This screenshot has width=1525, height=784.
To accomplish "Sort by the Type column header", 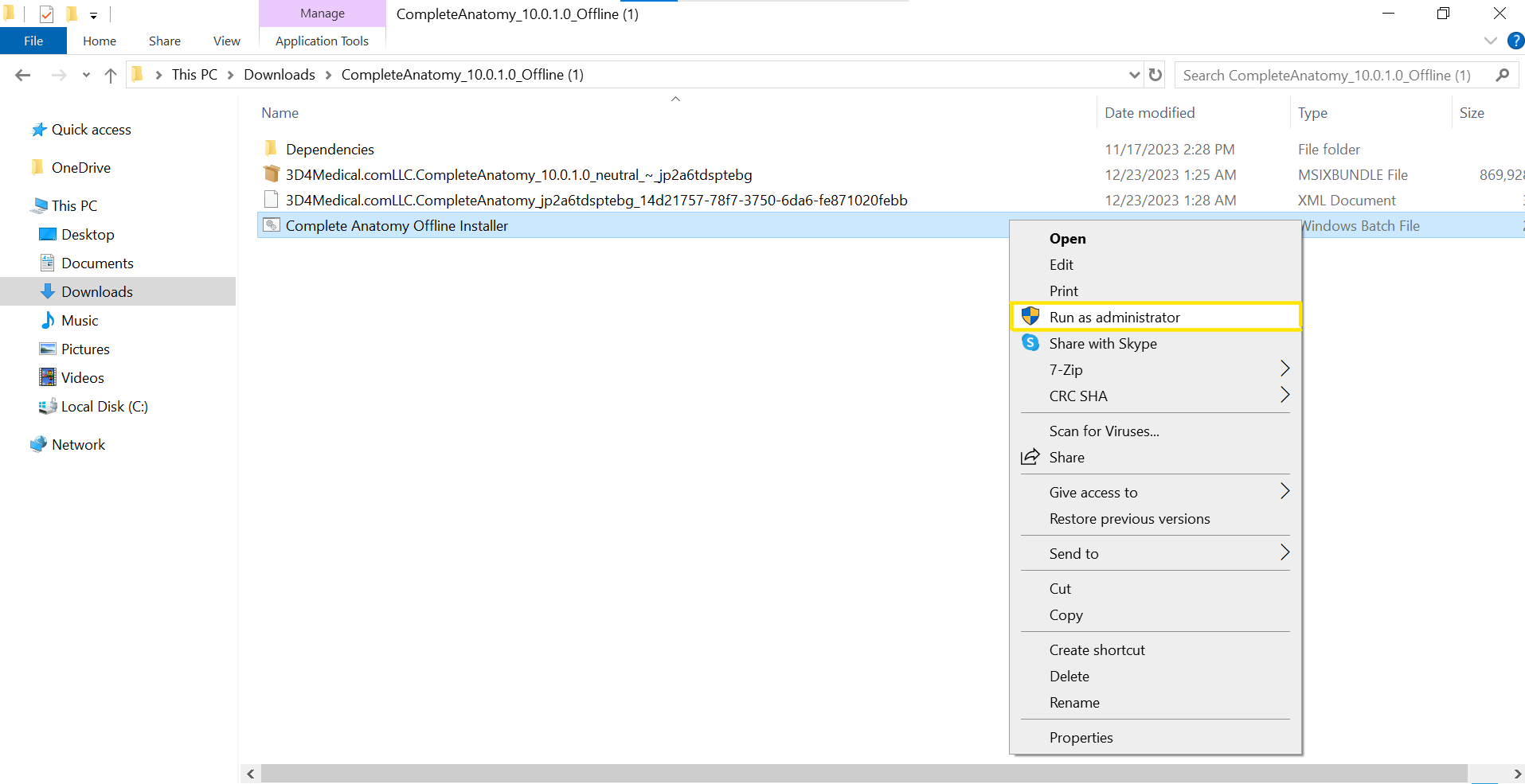I will pyautogui.click(x=1312, y=113).
